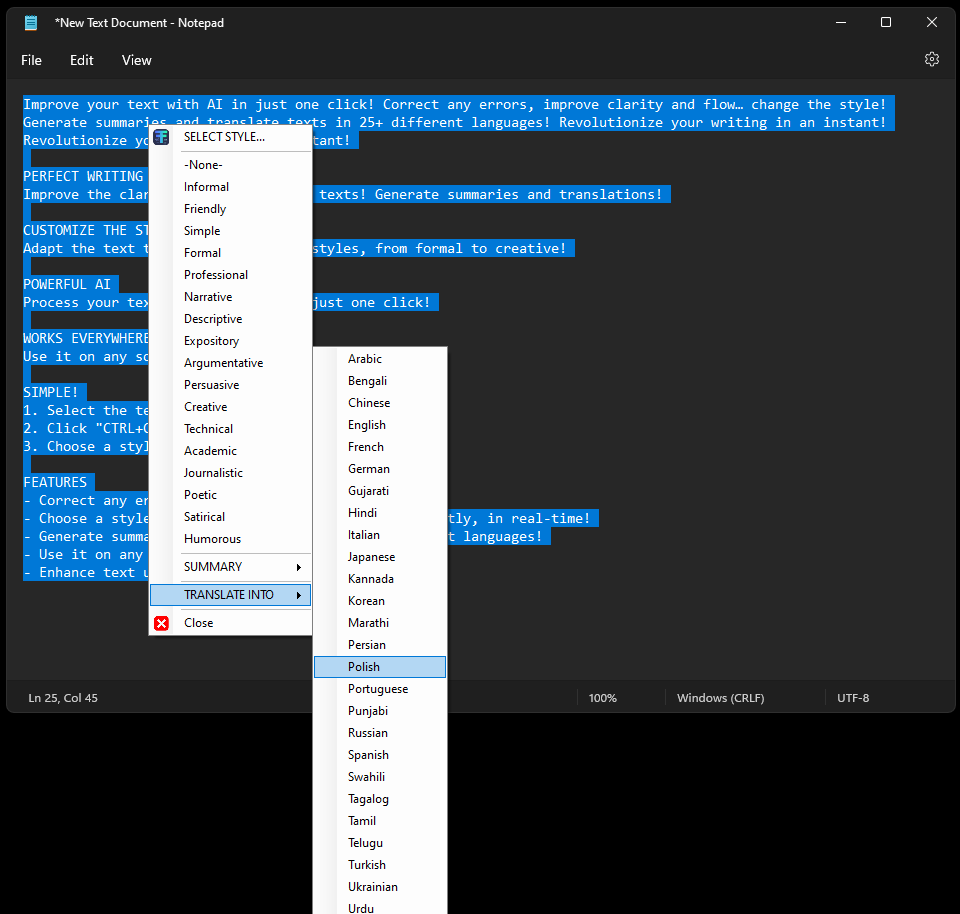Screen dimensions: 960x914
Task: Click the Notepad app icon in title bar
Action: coord(31,23)
